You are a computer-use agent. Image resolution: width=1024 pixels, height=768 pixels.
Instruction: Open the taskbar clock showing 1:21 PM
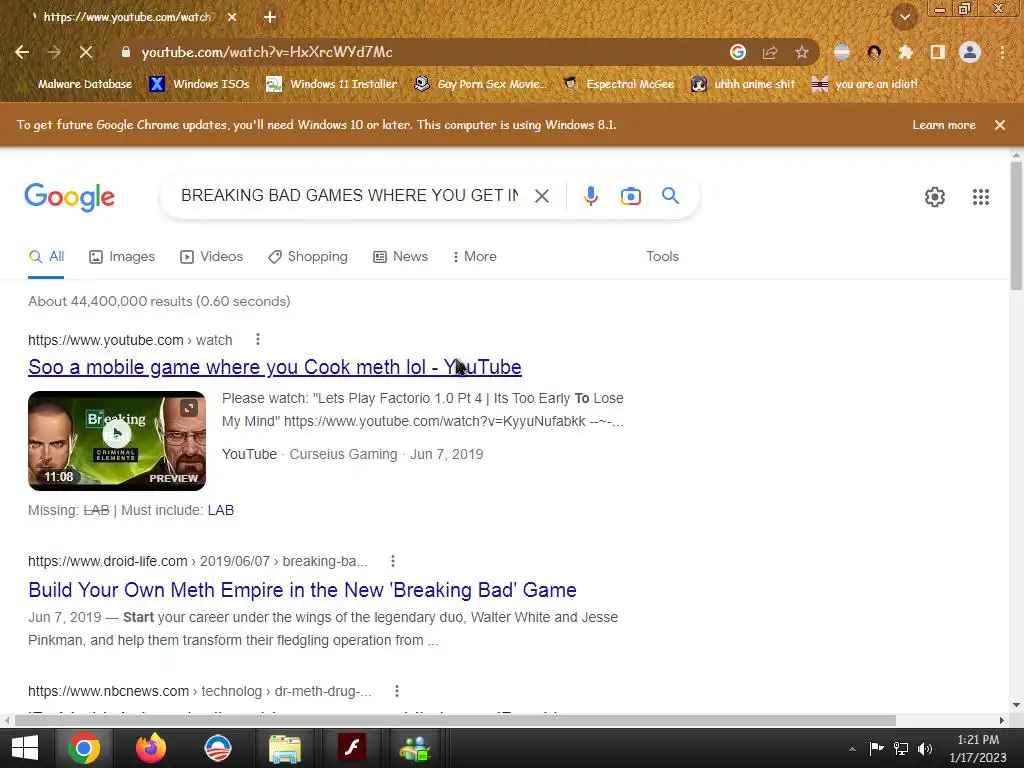[978, 748]
